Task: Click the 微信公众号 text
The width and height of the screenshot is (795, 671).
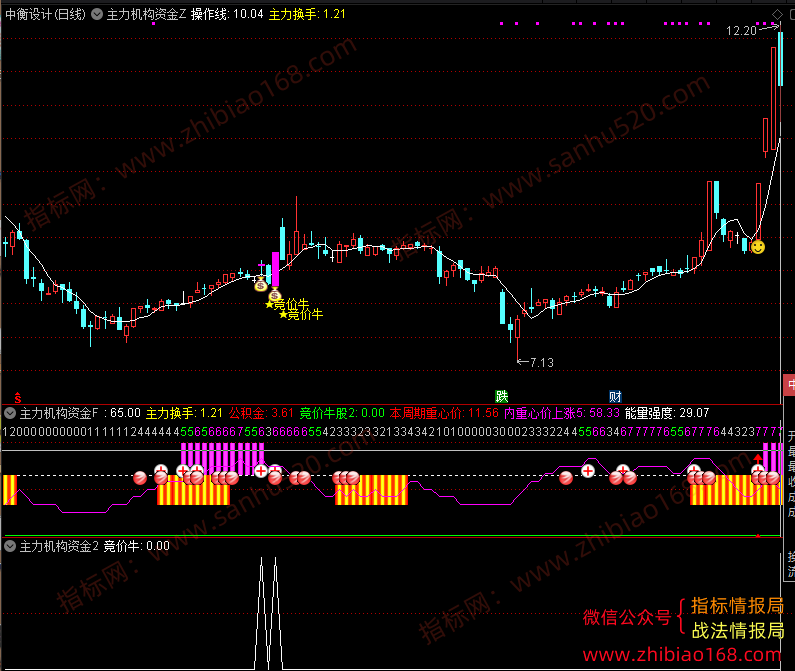Action: [x=627, y=617]
